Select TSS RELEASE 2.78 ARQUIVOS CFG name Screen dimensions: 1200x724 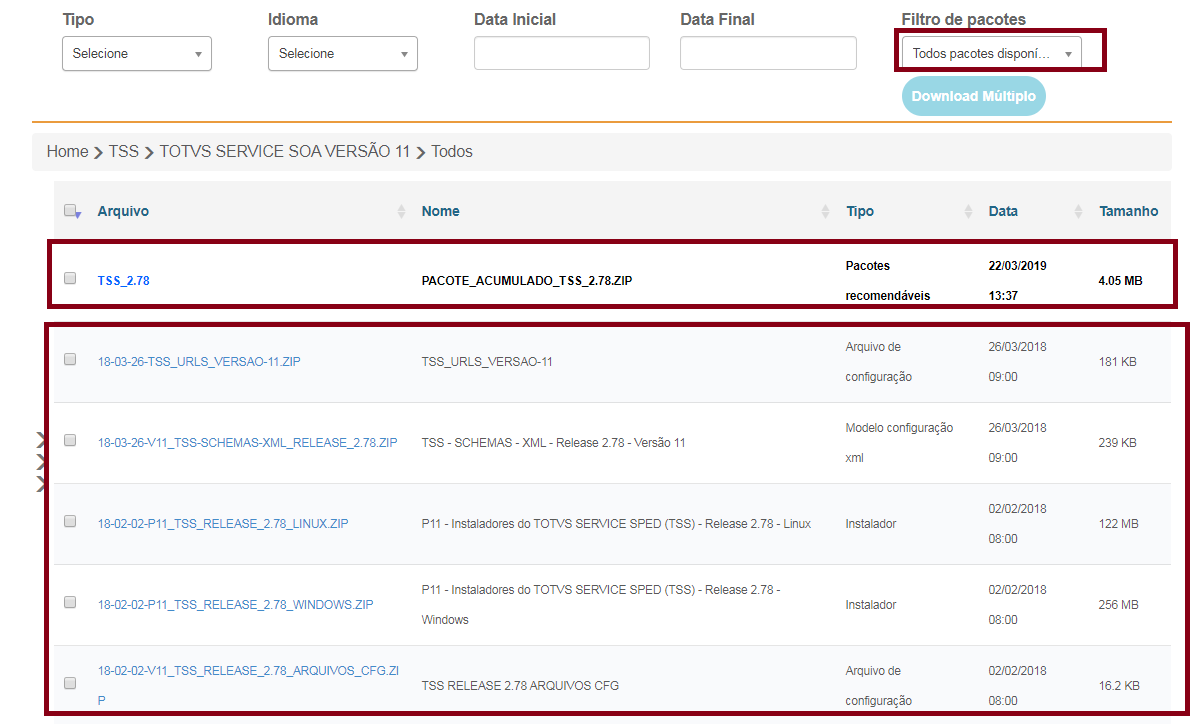click(520, 686)
